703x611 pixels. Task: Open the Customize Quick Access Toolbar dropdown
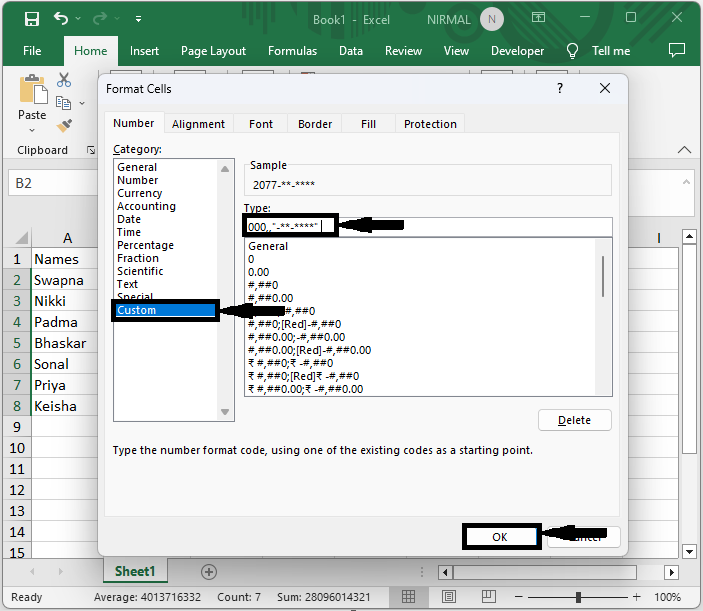pos(138,19)
